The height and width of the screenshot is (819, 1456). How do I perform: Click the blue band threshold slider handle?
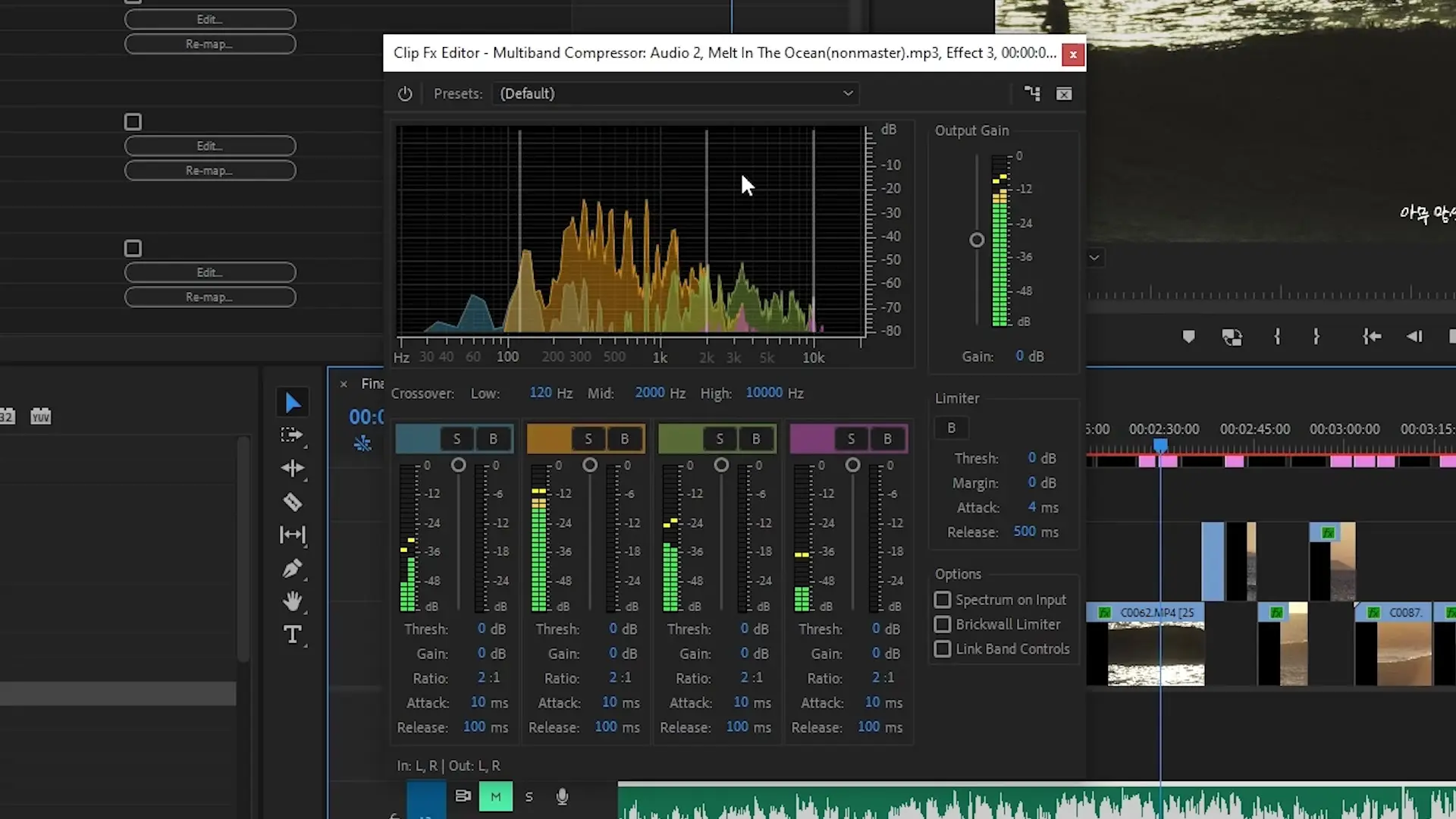(458, 465)
